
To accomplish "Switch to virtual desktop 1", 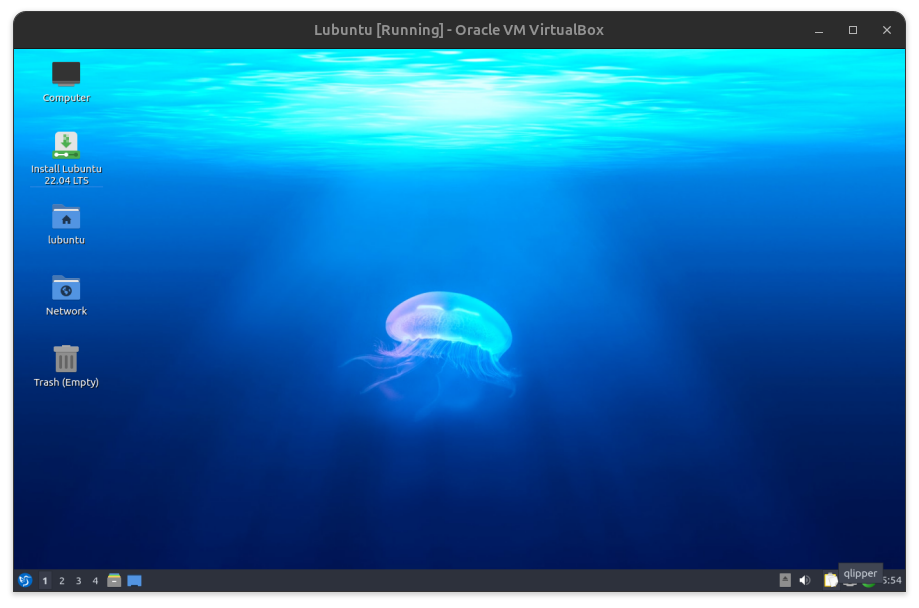I will point(45,580).
